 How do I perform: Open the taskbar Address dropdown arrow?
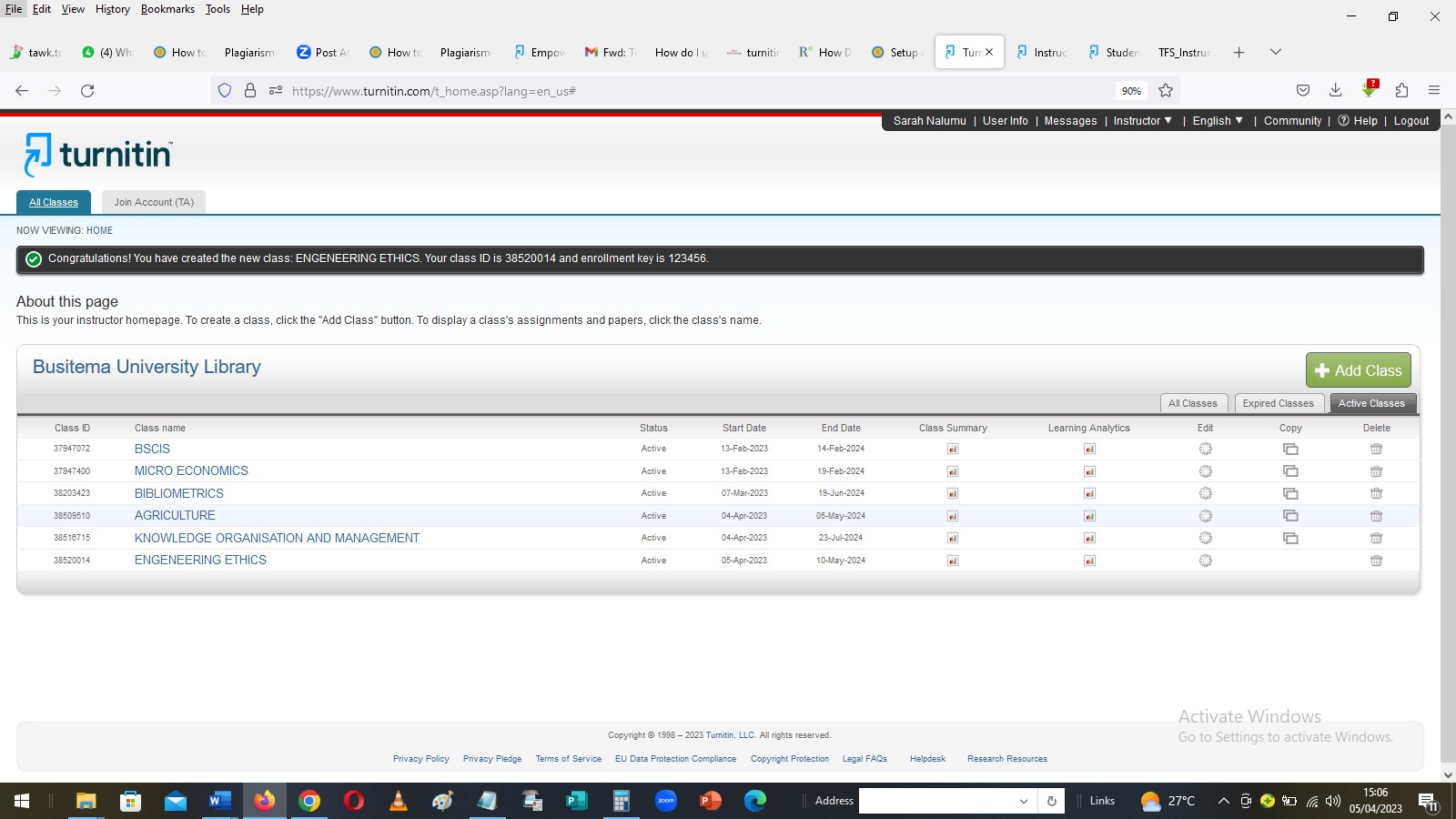coord(1024,801)
